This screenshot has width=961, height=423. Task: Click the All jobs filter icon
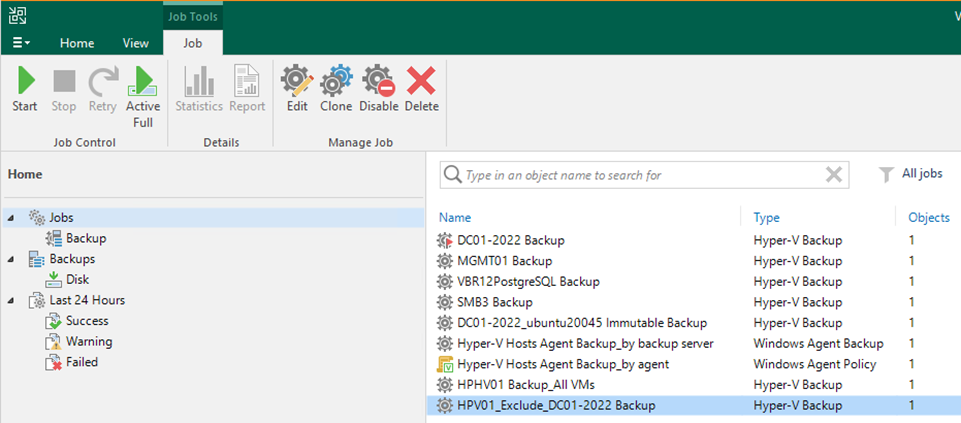point(886,174)
